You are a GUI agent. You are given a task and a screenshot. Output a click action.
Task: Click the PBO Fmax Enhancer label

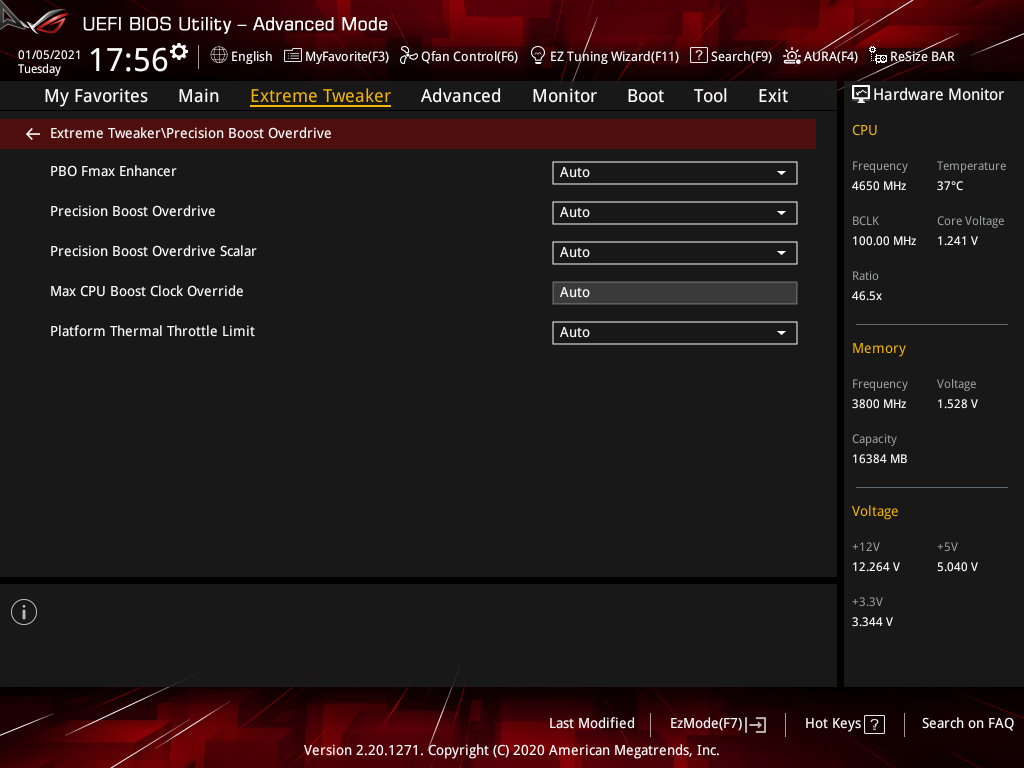(x=113, y=171)
